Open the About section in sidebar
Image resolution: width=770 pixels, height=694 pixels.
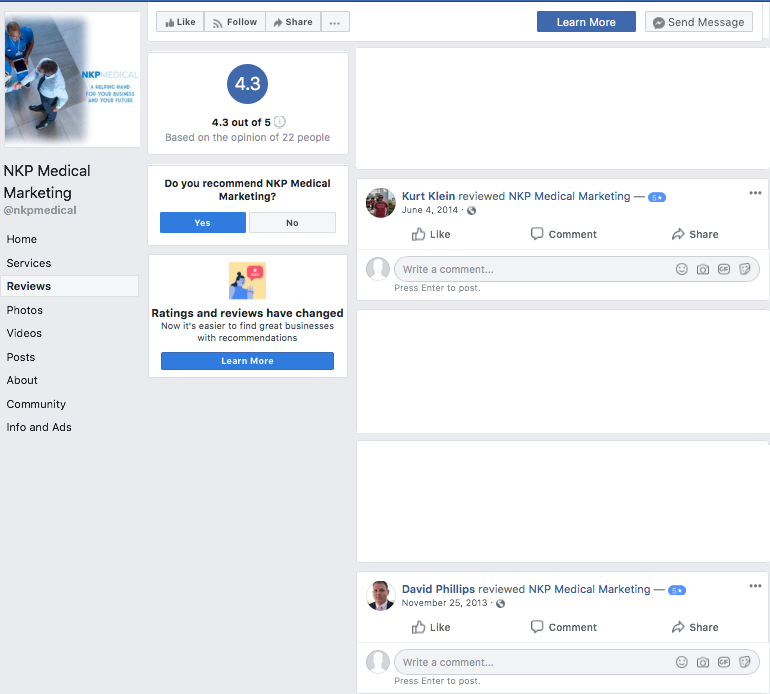22,381
